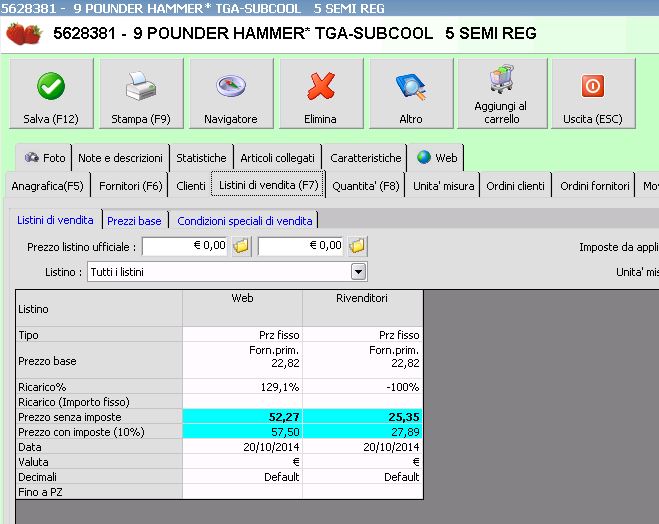The height and width of the screenshot is (524, 659).
Task: Click Web Prezzo base cell 22,82
Action: point(243,361)
